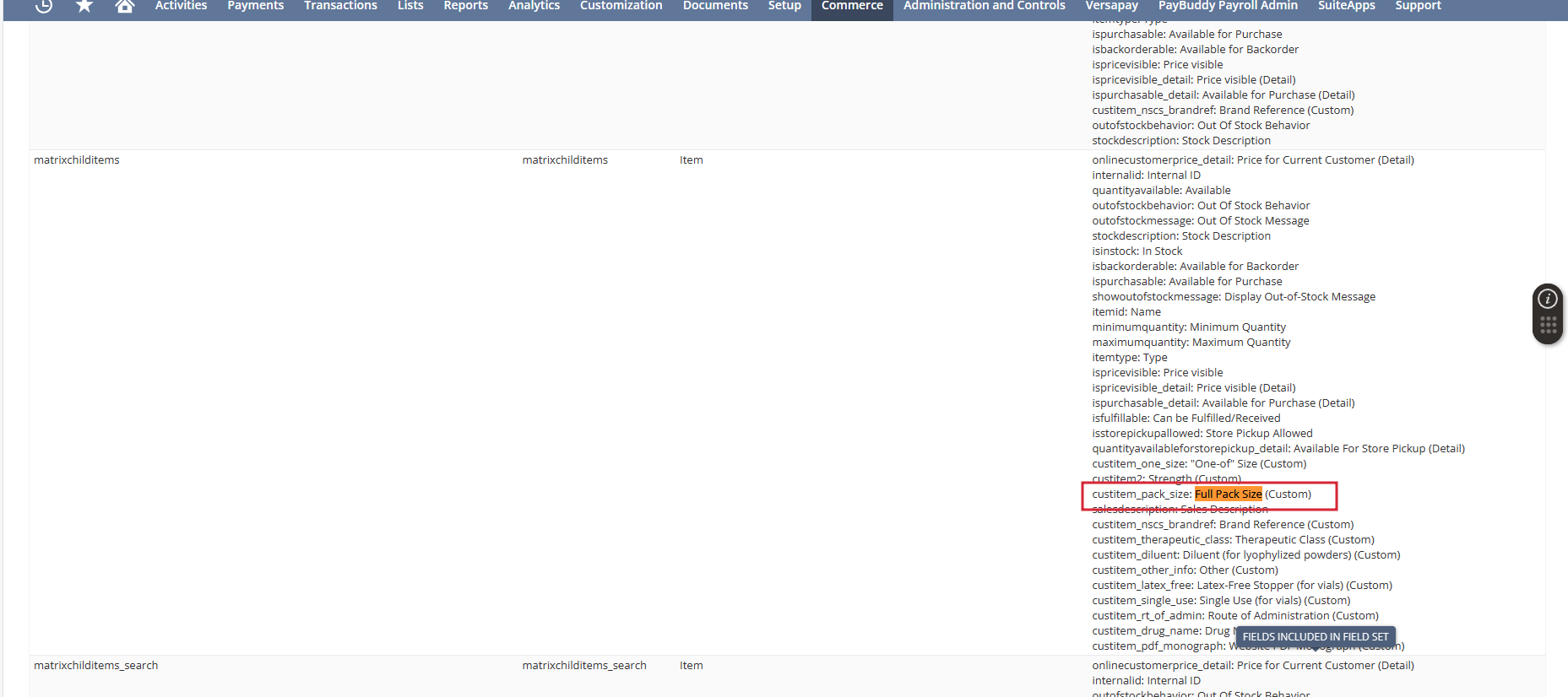Expand the Analytics menu
1568x697 pixels.
tap(534, 6)
